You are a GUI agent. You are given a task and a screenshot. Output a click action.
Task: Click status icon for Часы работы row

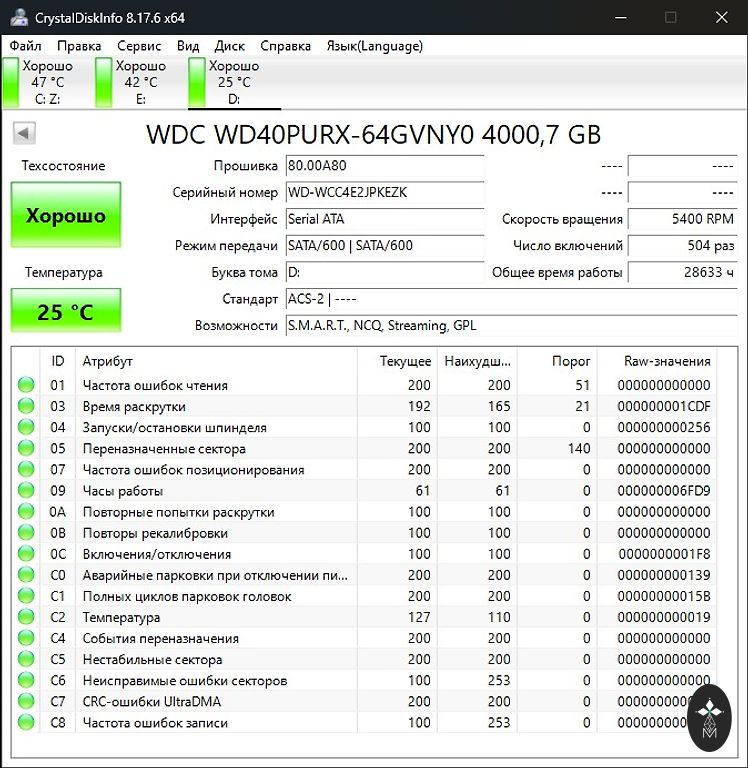pos(26,491)
